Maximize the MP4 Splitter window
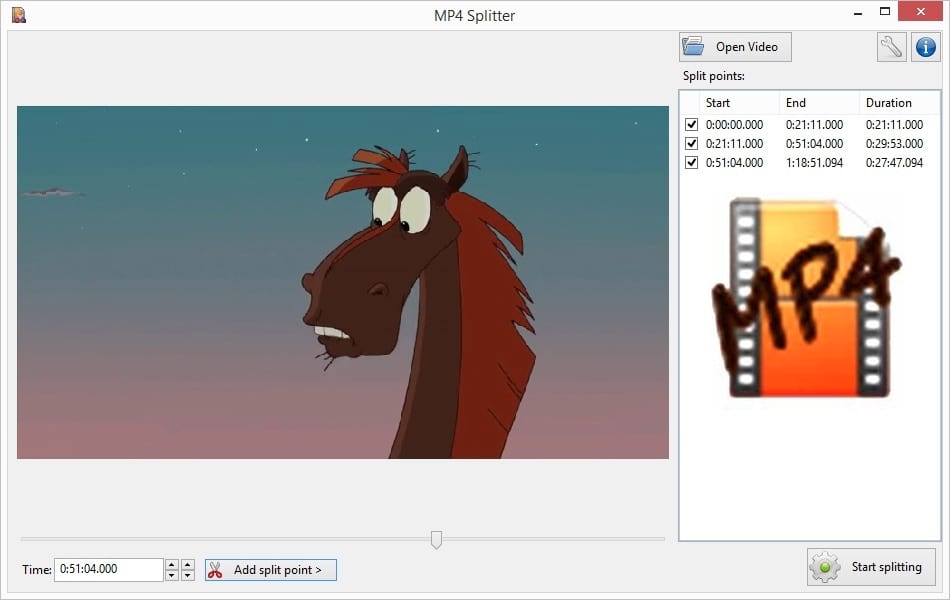Screen dimensions: 950x600 point(885,12)
